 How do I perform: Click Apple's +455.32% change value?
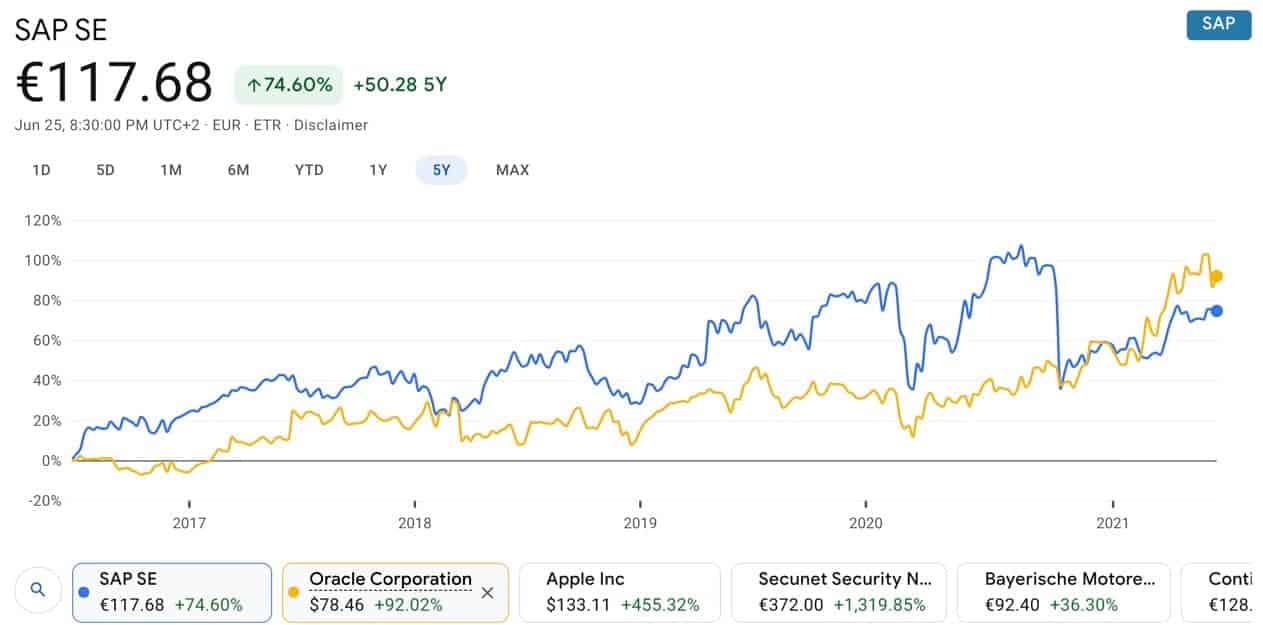click(660, 605)
